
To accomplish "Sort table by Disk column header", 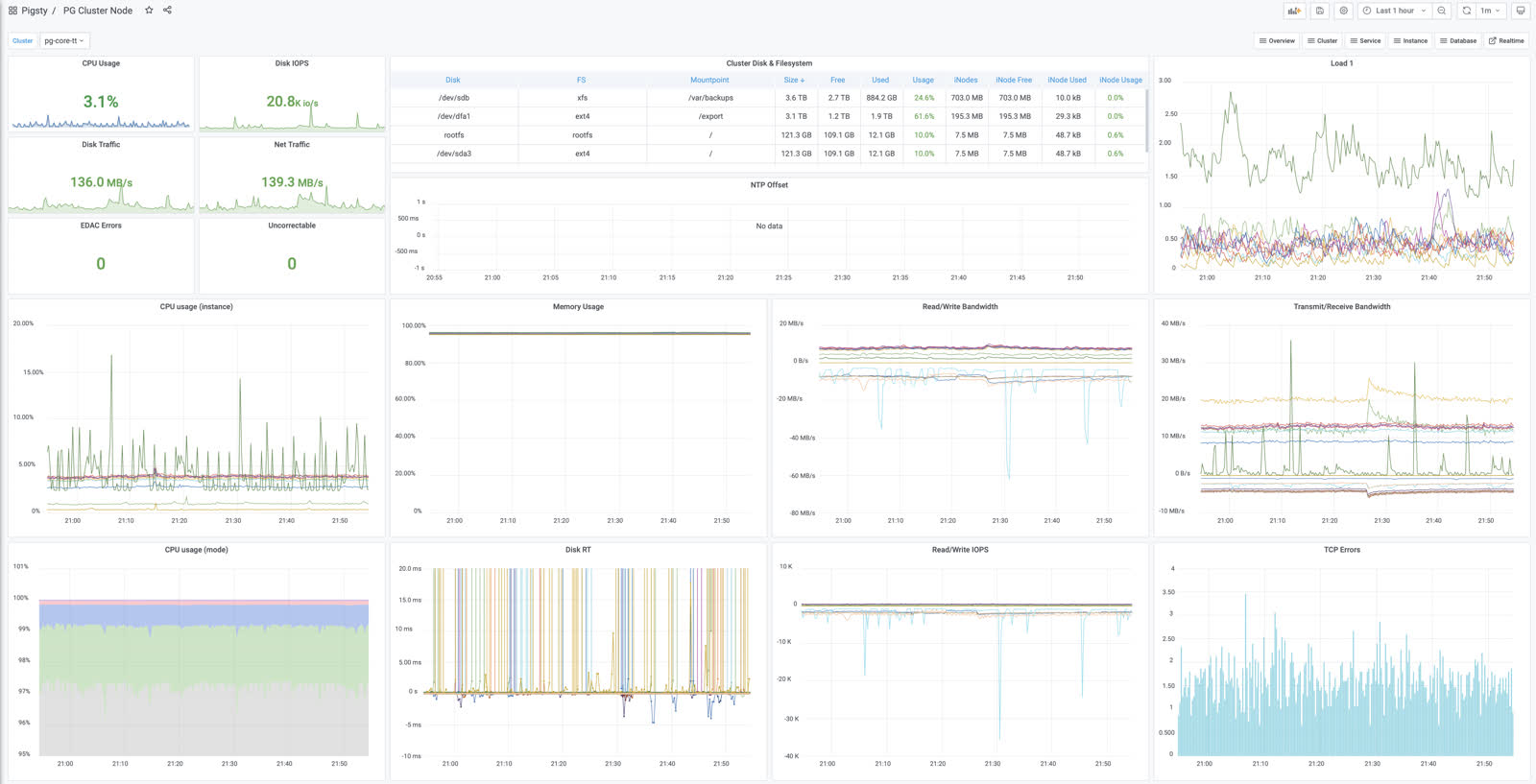I will (453, 80).
